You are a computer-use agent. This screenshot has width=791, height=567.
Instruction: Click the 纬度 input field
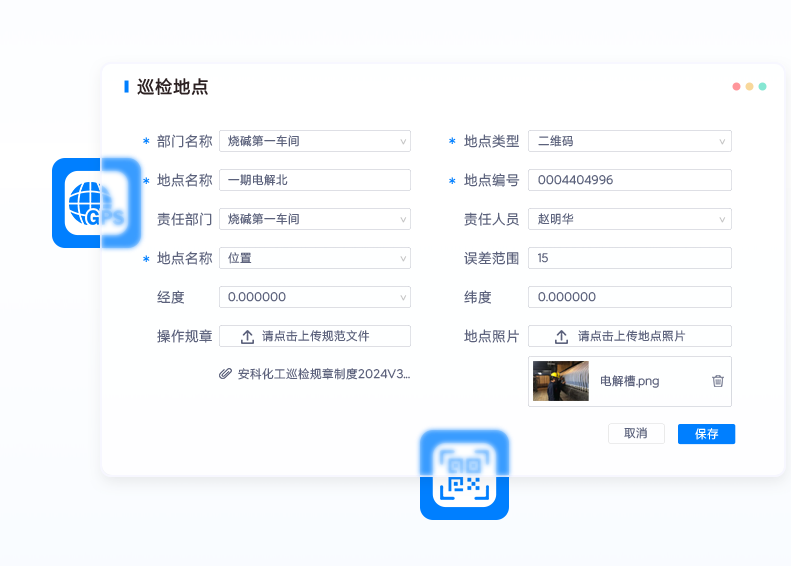pos(629,297)
